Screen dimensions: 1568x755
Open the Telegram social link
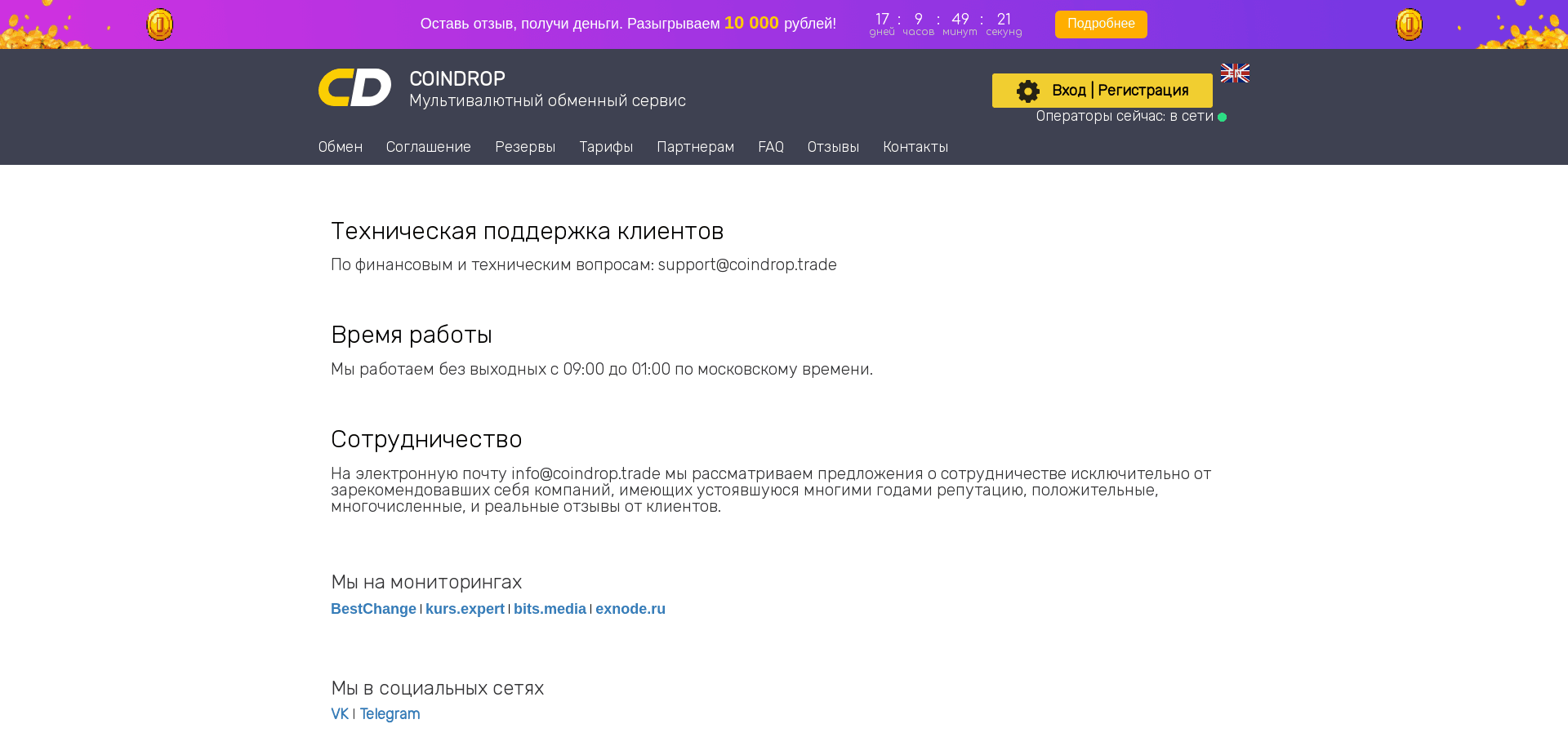pyautogui.click(x=390, y=713)
